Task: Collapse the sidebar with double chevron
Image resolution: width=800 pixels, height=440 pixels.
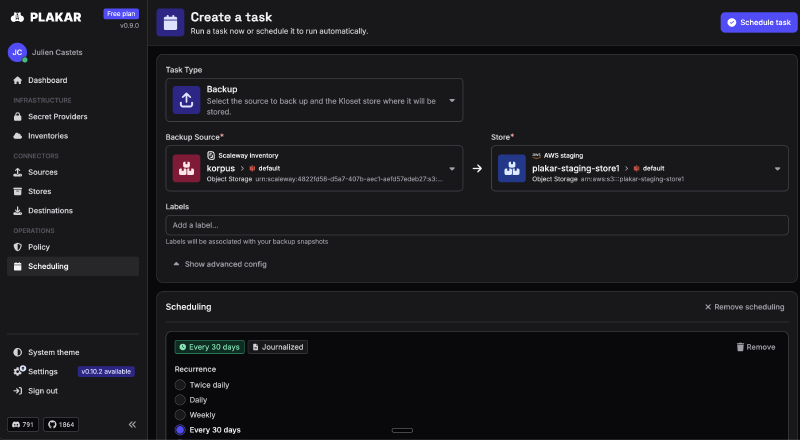Action: [132, 424]
